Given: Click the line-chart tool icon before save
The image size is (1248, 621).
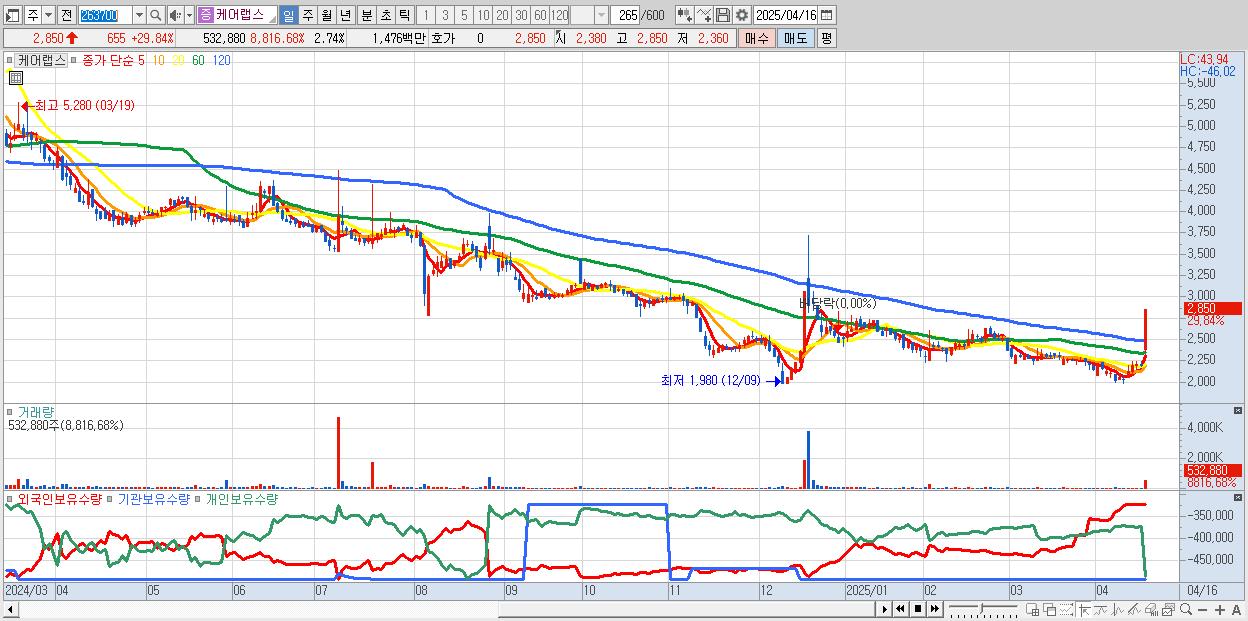Looking at the screenshot, I should point(703,15).
